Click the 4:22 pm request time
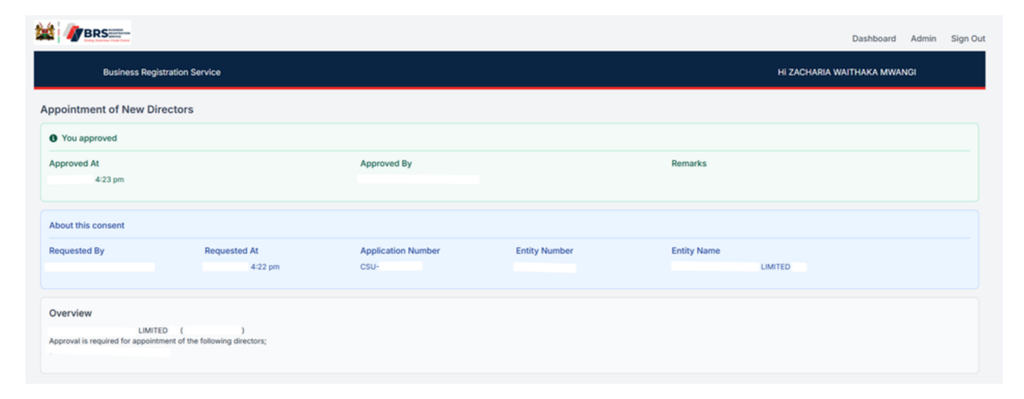This screenshot has height=399, width=1024. [265, 267]
